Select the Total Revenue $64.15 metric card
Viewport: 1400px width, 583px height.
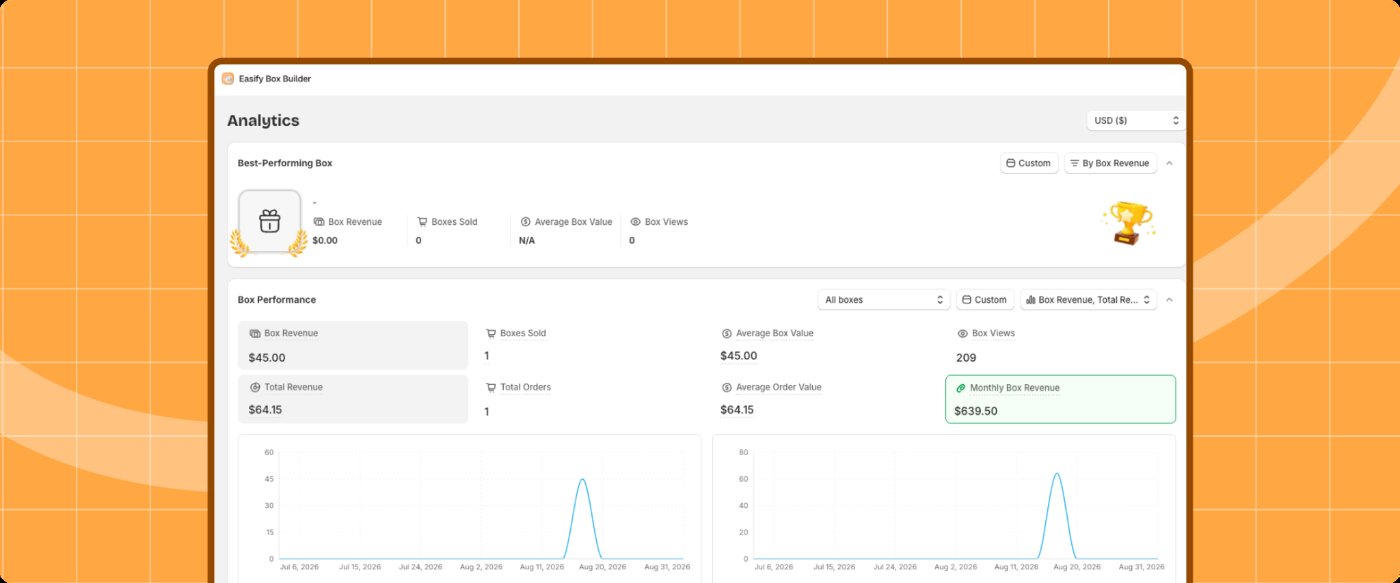tap(353, 399)
